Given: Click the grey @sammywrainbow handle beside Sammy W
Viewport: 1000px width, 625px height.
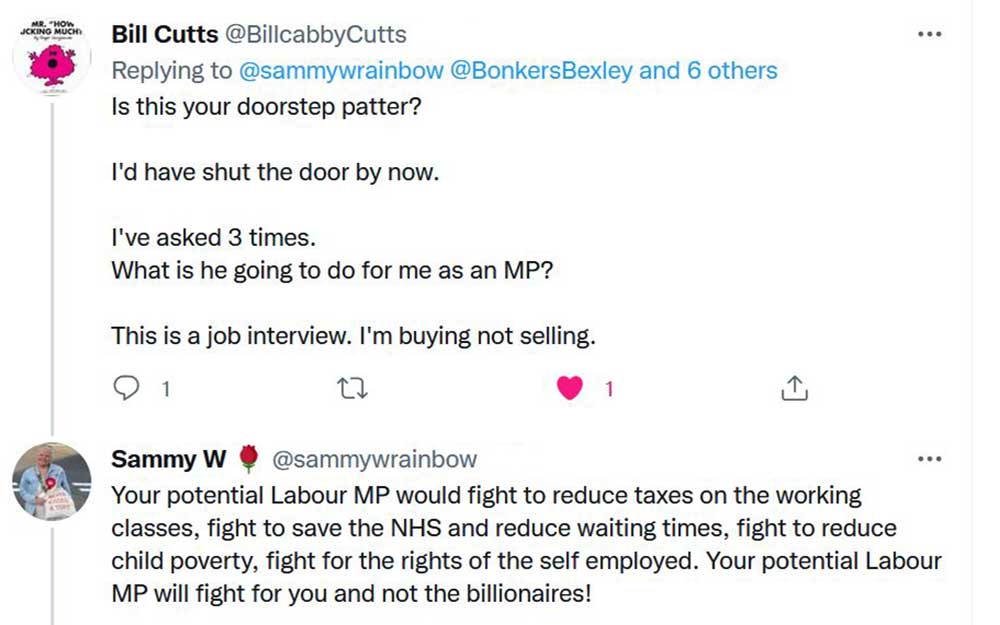Looking at the screenshot, I should (375, 459).
